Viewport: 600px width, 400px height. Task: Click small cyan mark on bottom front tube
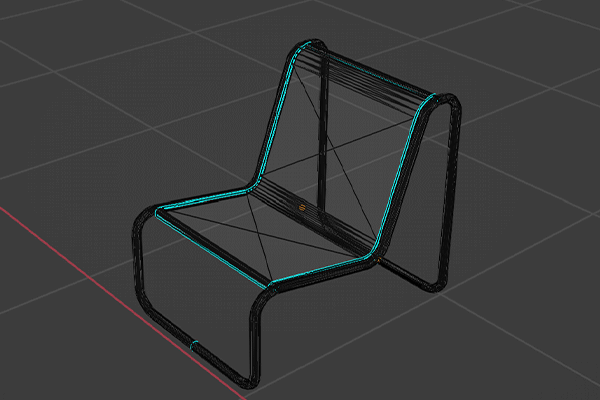coord(194,345)
